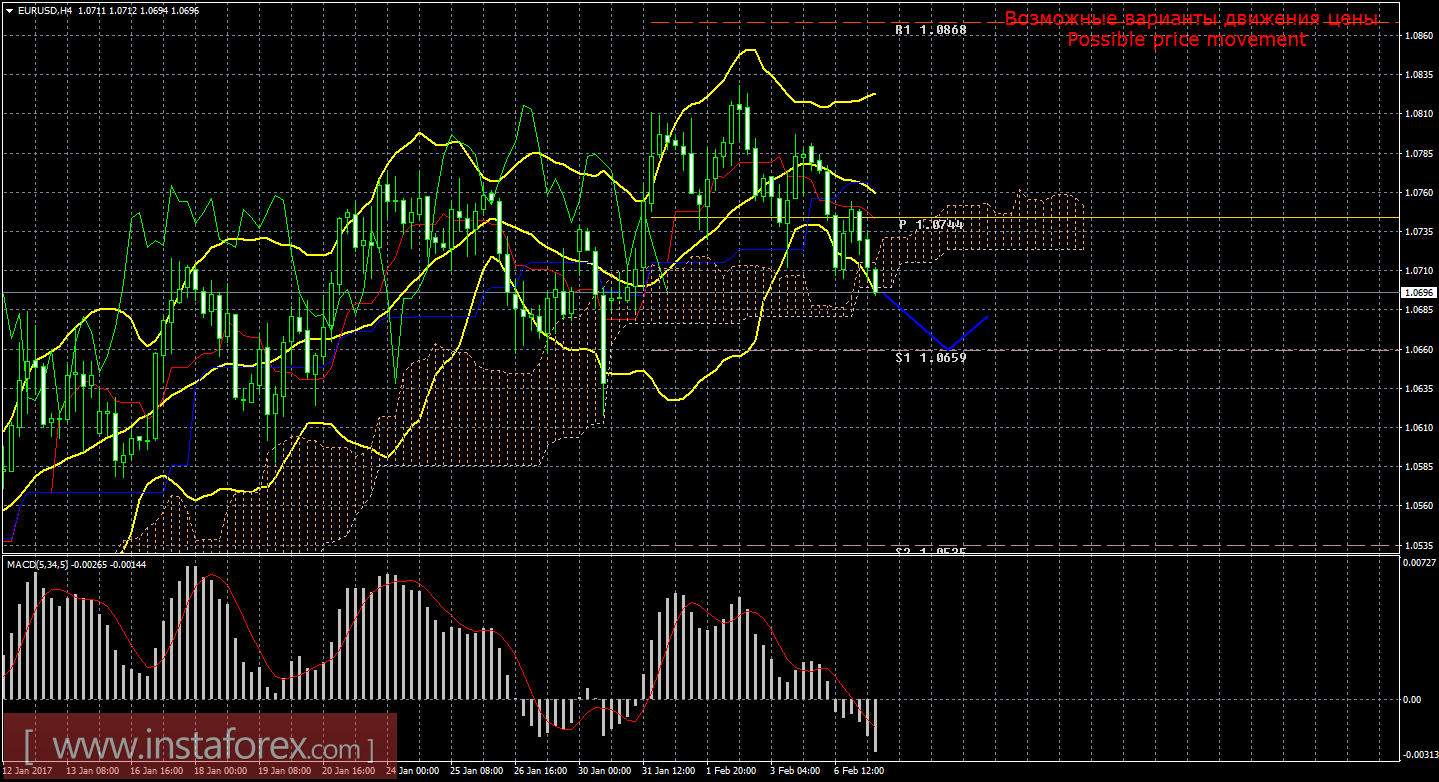Click the 1.0560 mark on price axis
This screenshot has height=782, width=1439.
tap(1419, 506)
